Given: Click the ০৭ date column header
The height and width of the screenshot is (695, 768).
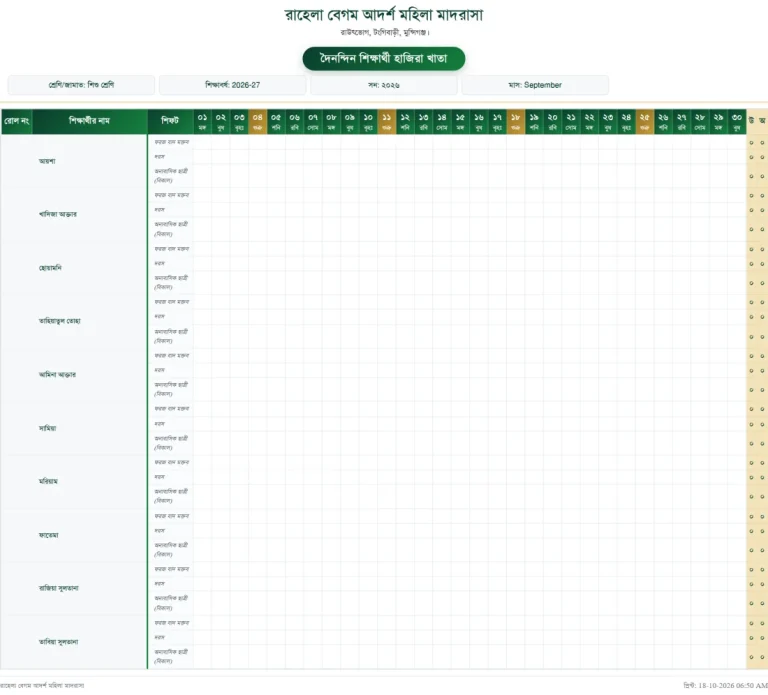Looking at the screenshot, I should tap(313, 121).
